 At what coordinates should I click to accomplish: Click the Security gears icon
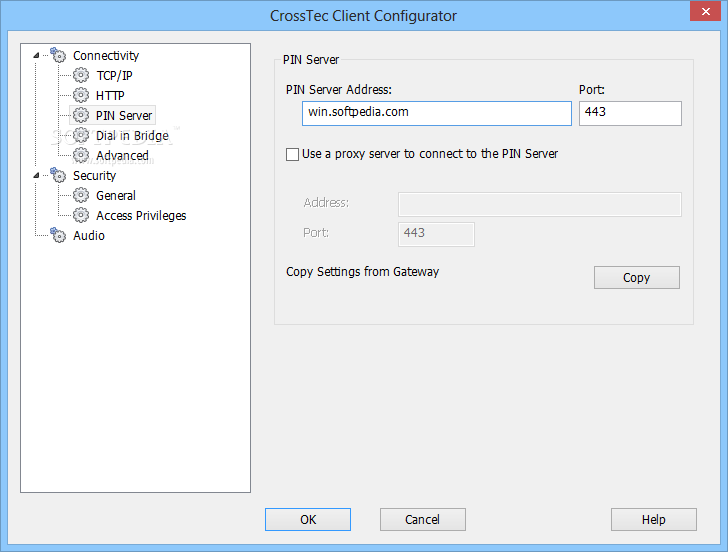tap(58, 175)
